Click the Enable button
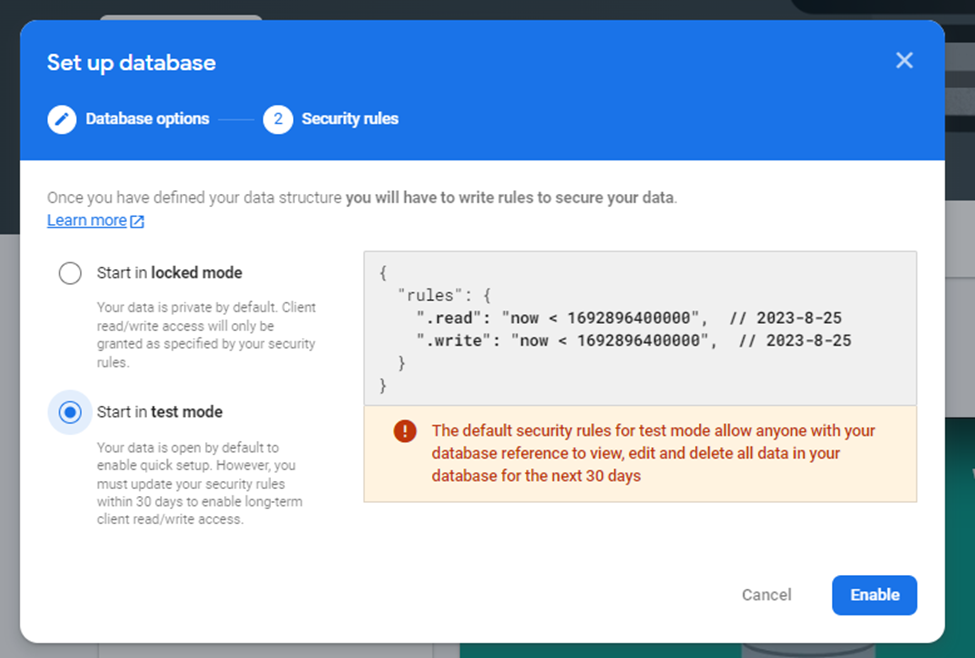The image size is (975, 658). tap(874, 595)
